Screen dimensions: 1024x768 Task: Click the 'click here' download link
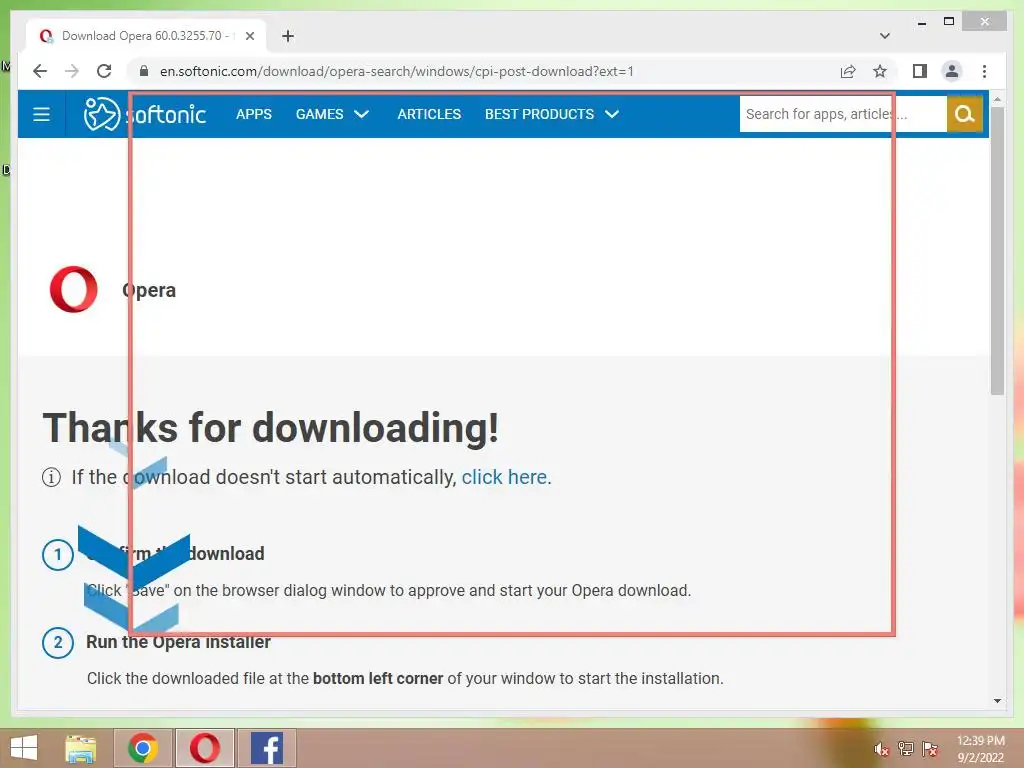[506, 477]
